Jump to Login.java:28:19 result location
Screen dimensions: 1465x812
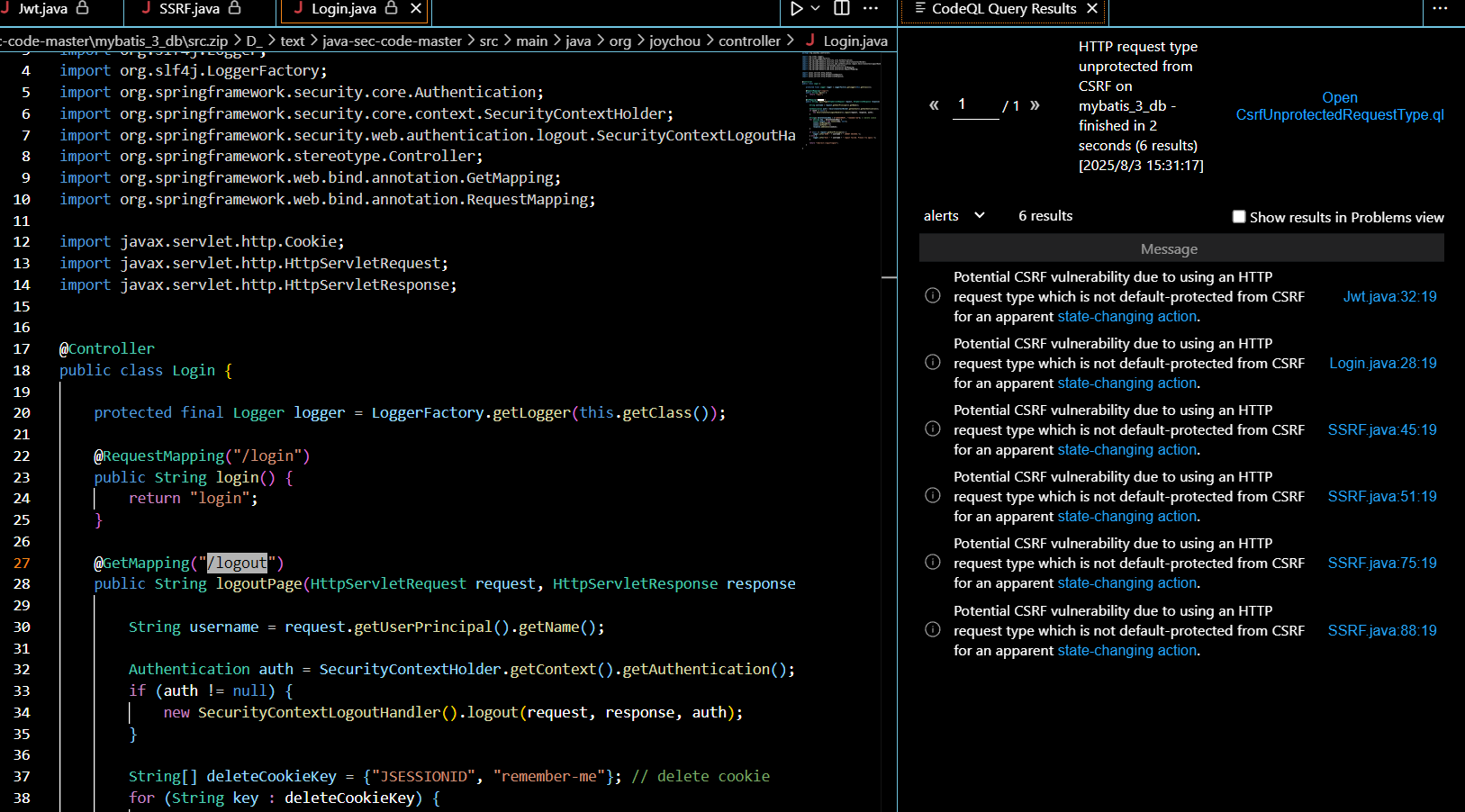click(x=1382, y=364)
